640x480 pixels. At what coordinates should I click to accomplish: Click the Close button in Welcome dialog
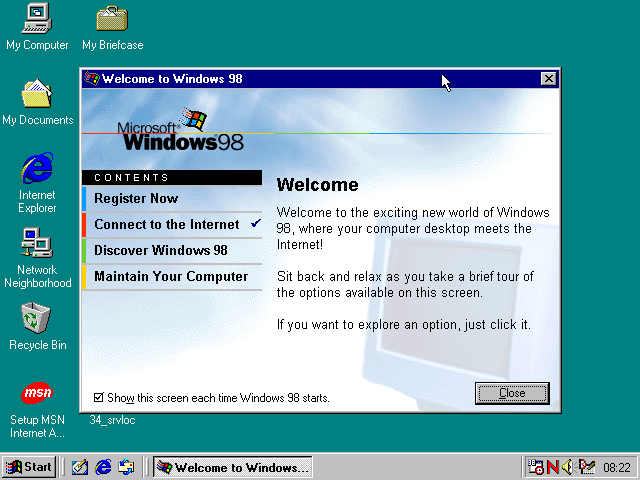pos(512,393)
